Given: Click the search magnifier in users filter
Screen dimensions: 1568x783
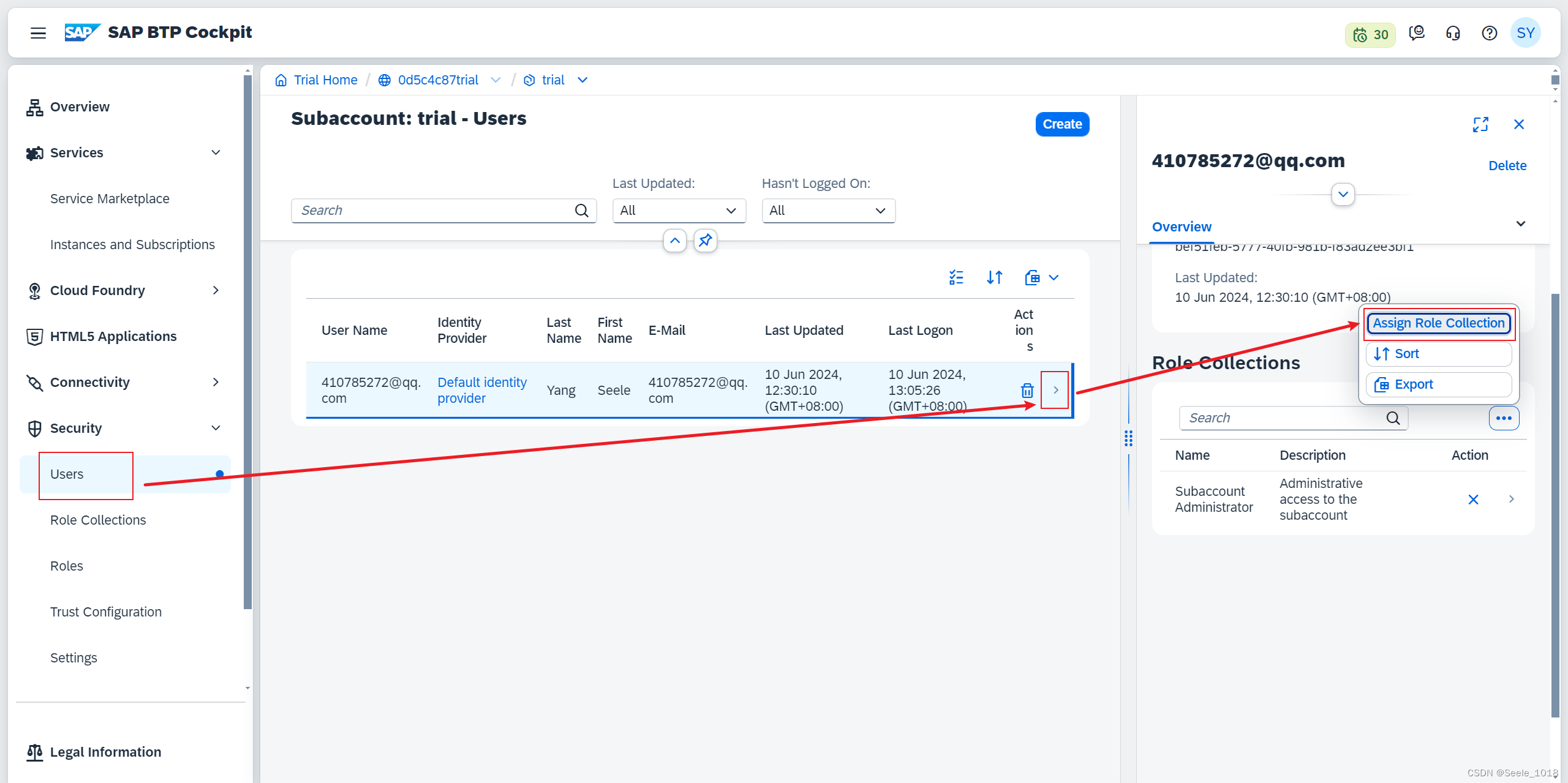Looking at the screenshot, I should [x=582, y=211].
